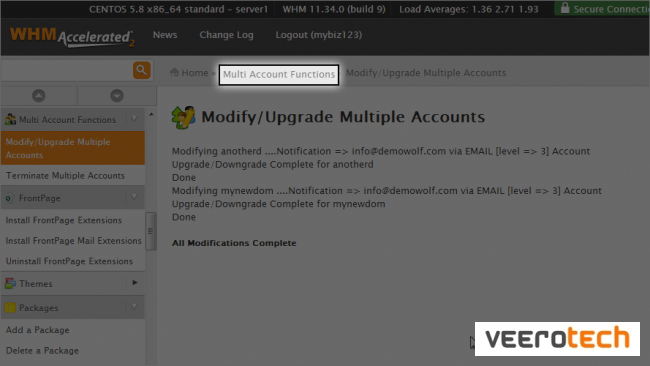The width and height of the screenshot is (650, 366).
Task: Click the Packages section icon
Action: pyautogui.click(x=10, y=308)
